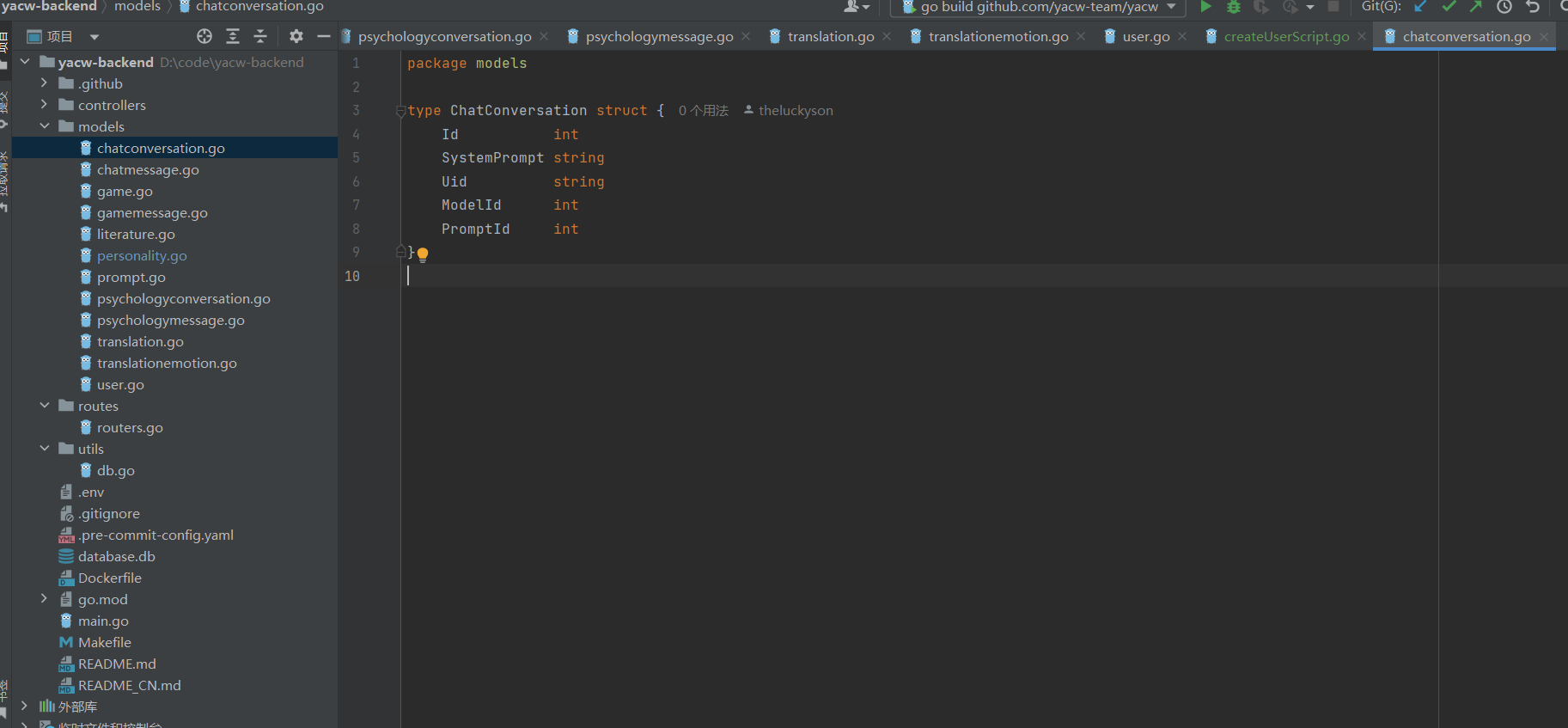
Task: Locate the opened file in project tree
Action: (204, 36)
